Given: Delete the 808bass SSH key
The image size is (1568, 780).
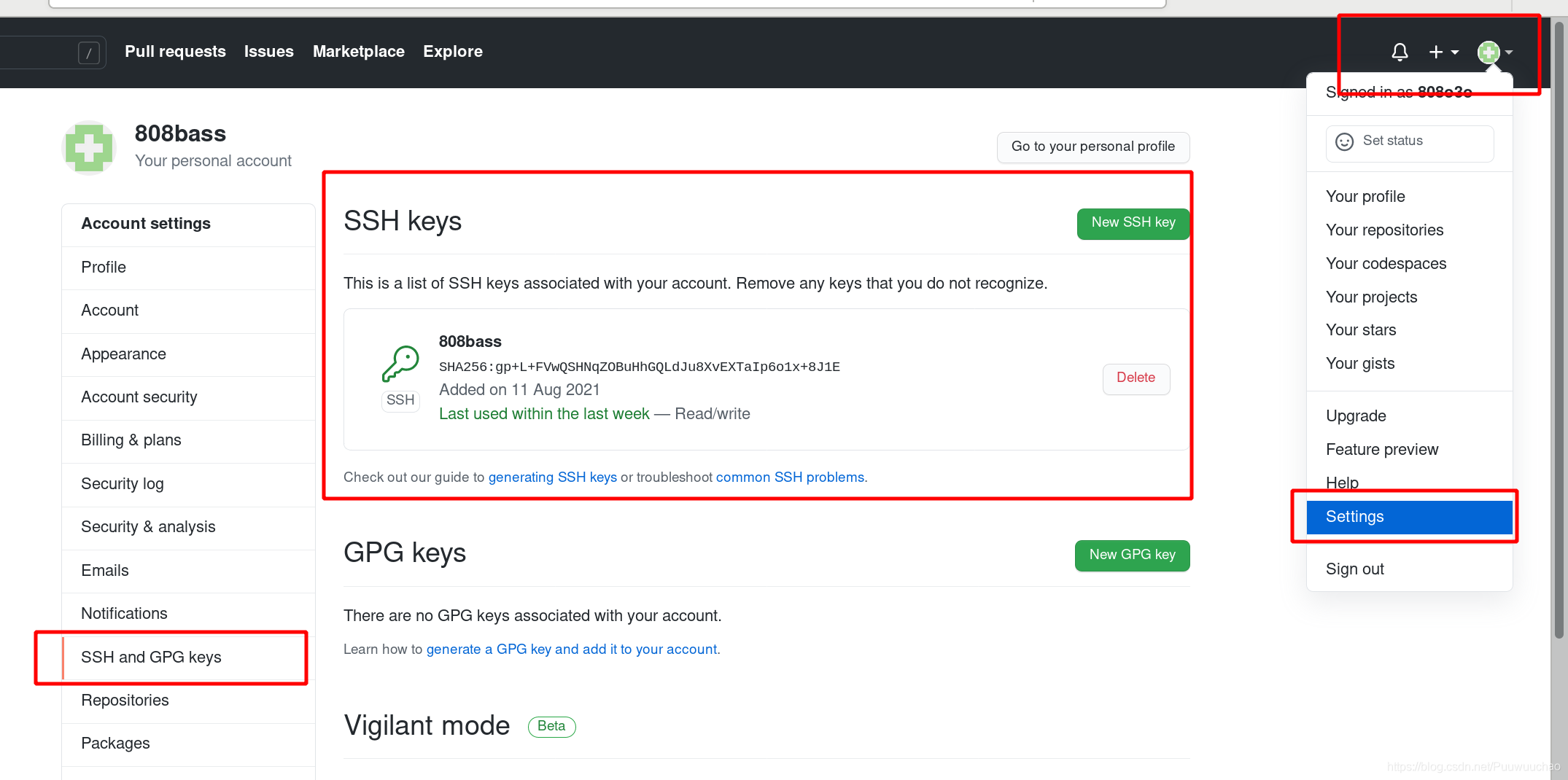Looking at the screenshot, I should [1136, 378].
